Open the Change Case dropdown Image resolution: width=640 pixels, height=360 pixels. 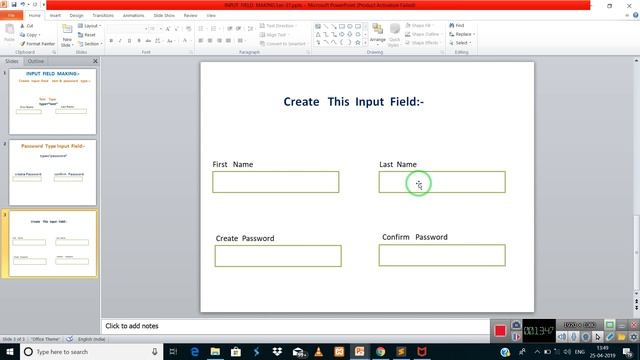pos(170,41)
